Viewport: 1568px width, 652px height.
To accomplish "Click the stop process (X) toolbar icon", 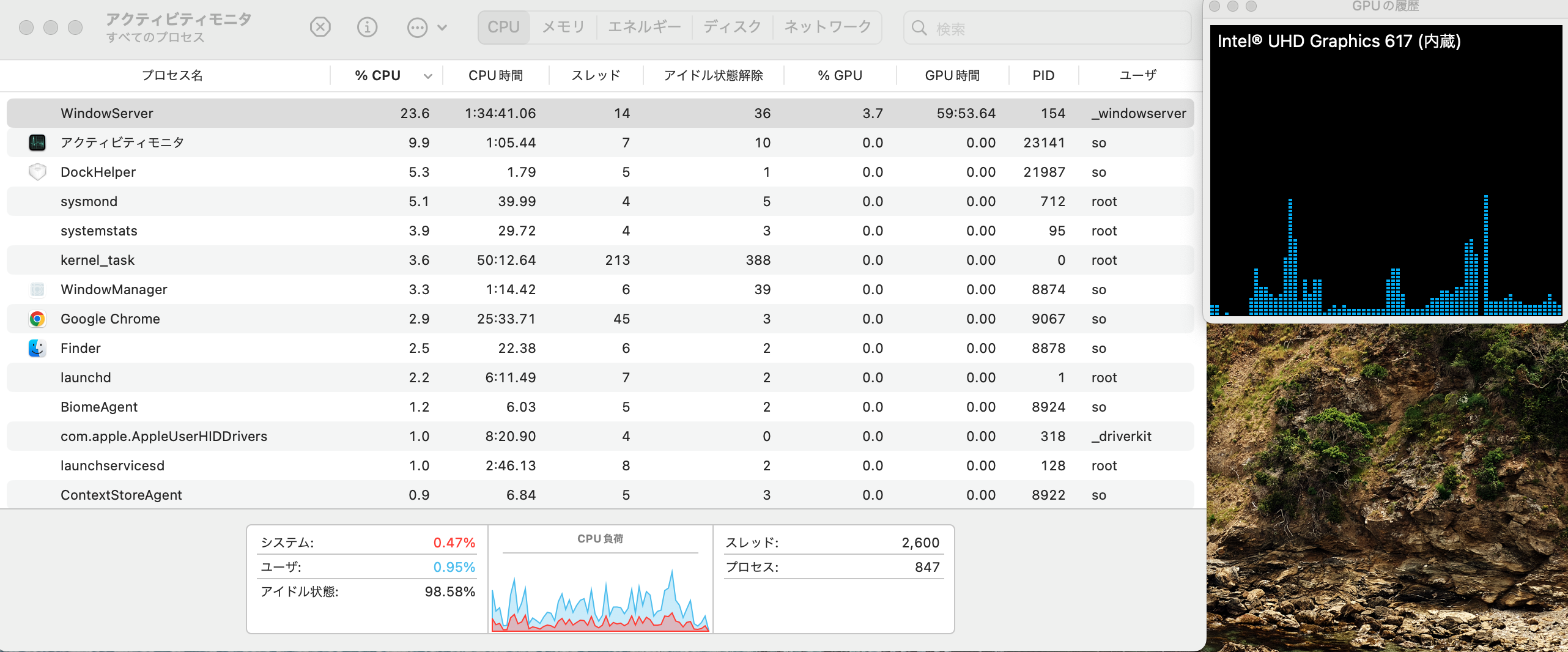I will 320,28.
